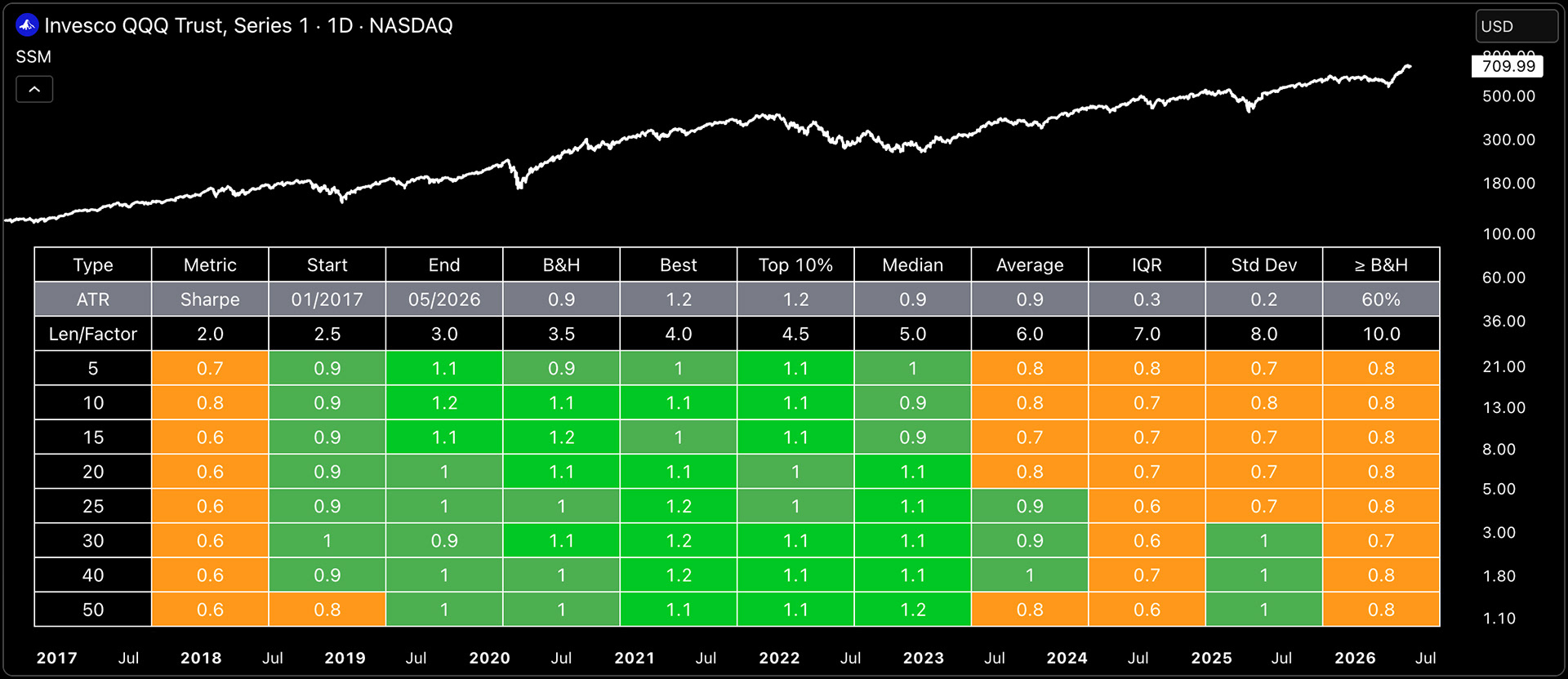
Task: Open the USD currency selector
Action: pos(1517,26)
